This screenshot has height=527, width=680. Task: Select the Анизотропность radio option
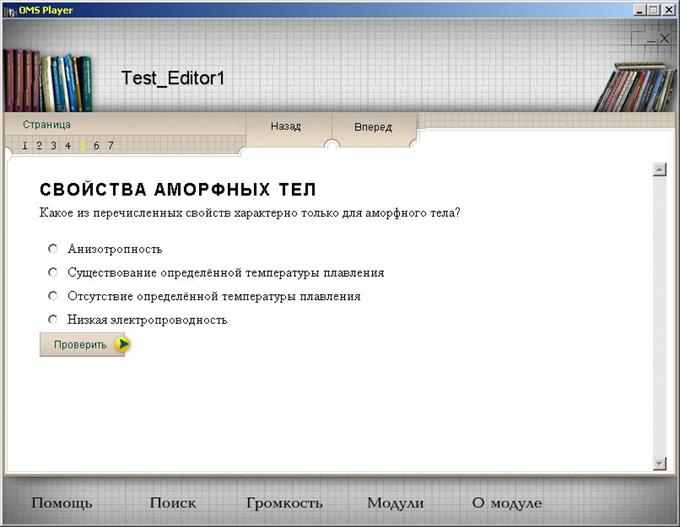click(x=53, y=248)
